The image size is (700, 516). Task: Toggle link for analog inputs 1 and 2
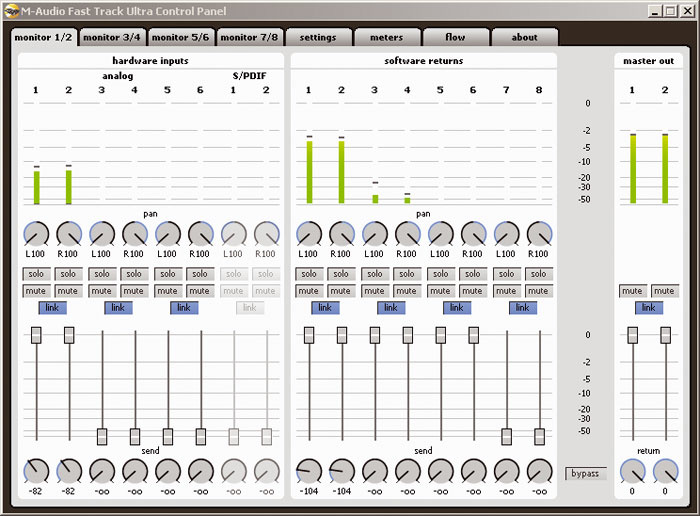coord(52,308)
